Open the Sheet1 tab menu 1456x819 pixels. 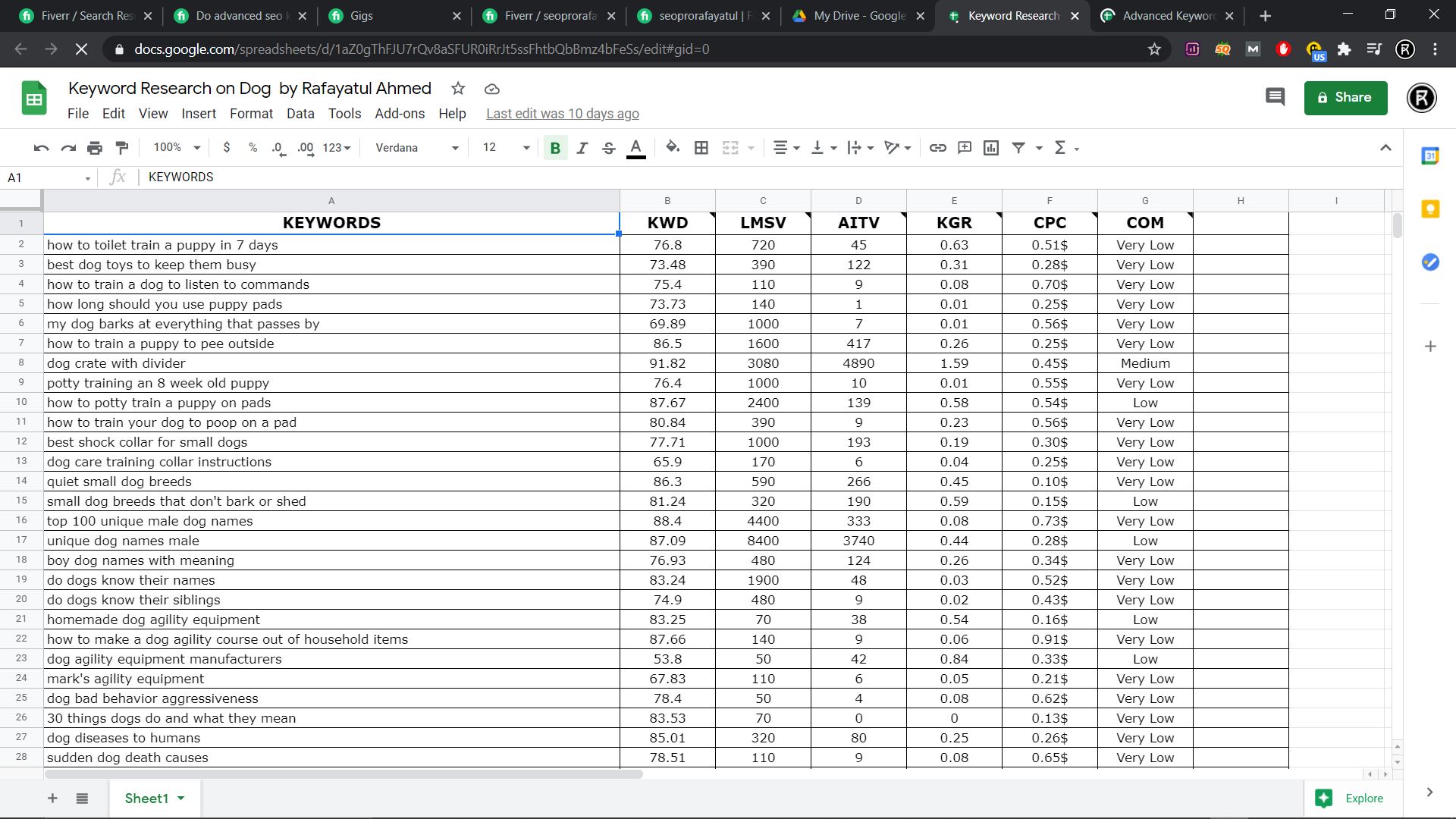tap(180, 799)
